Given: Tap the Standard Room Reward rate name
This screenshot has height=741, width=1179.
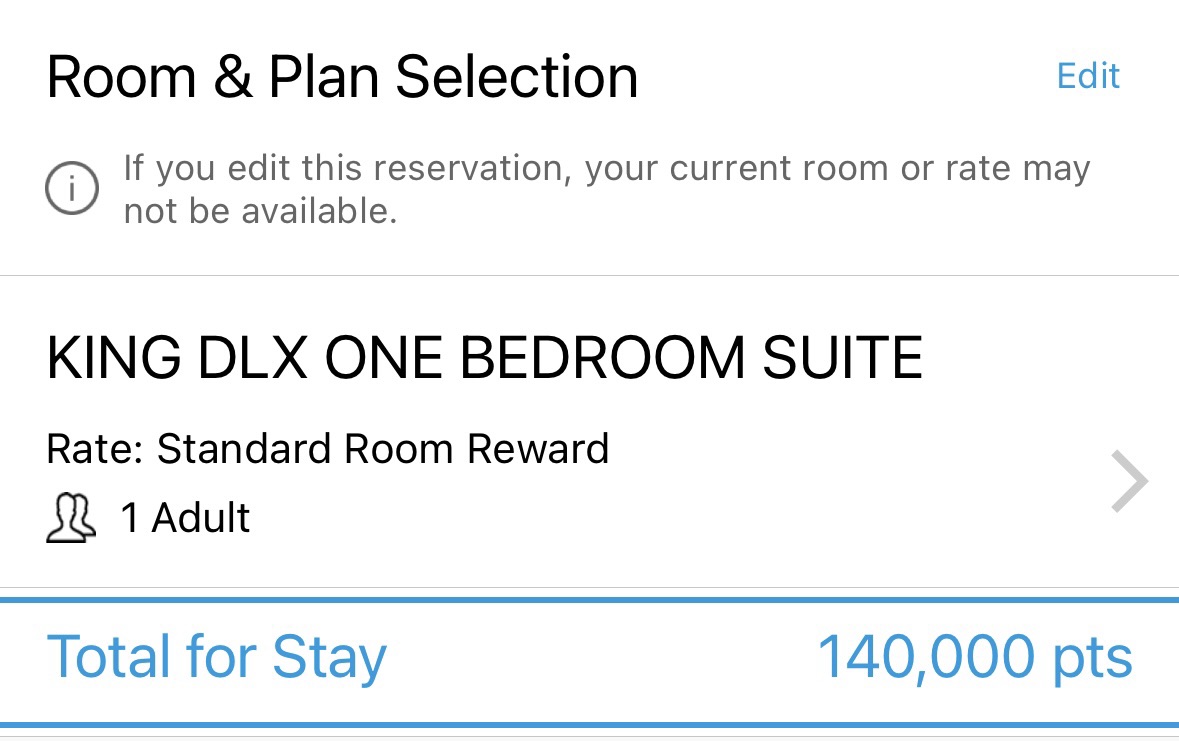Looking at the screenshot, I should [383, 449].
